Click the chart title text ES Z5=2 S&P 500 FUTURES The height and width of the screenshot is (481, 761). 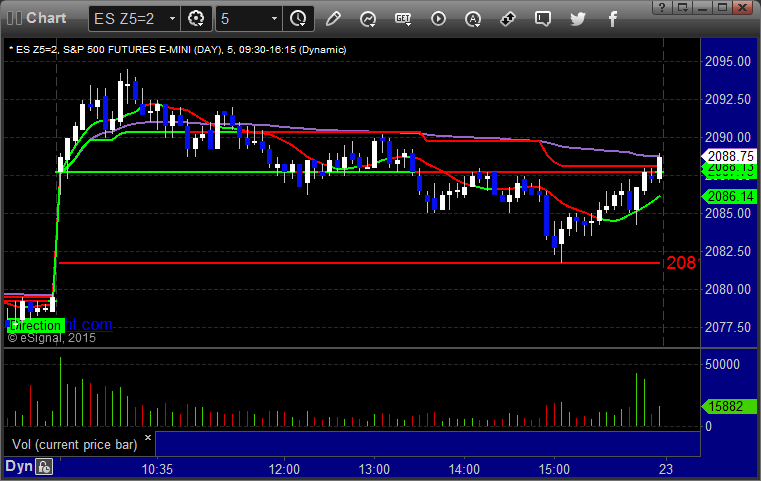[x=178, y=50]
